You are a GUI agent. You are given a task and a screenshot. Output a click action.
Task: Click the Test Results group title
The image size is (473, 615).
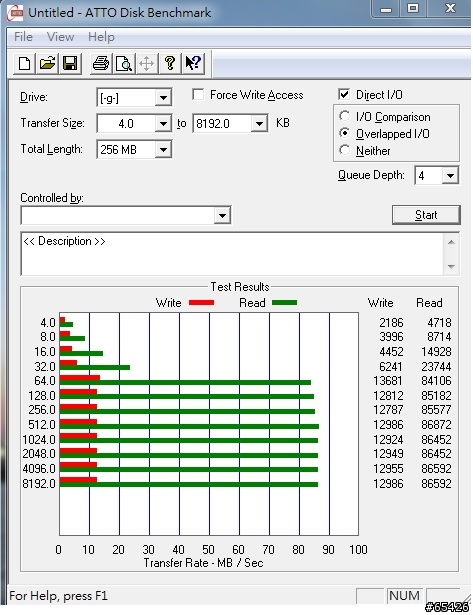pyautogui.click(x=240, y=287)
